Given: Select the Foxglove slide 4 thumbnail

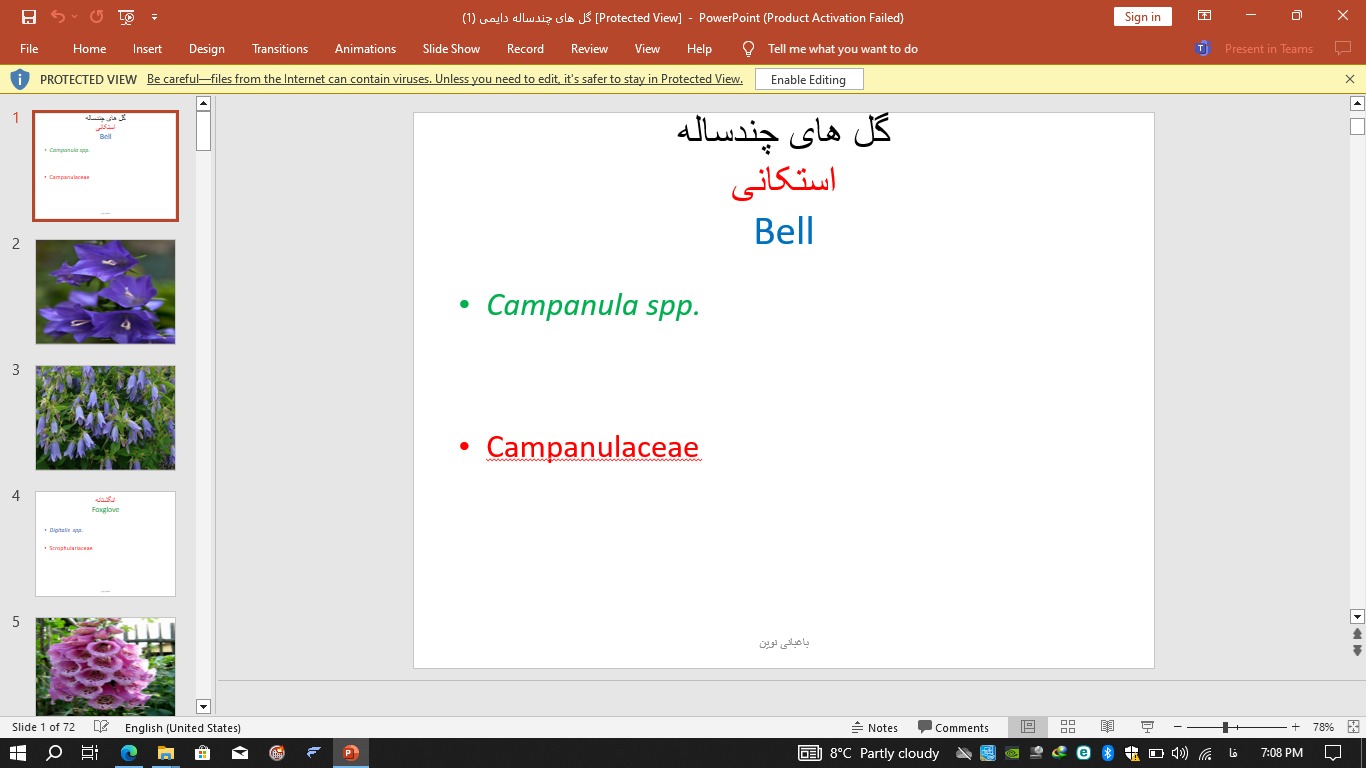Looking at the screenshot, I should [x=105, y=543].
